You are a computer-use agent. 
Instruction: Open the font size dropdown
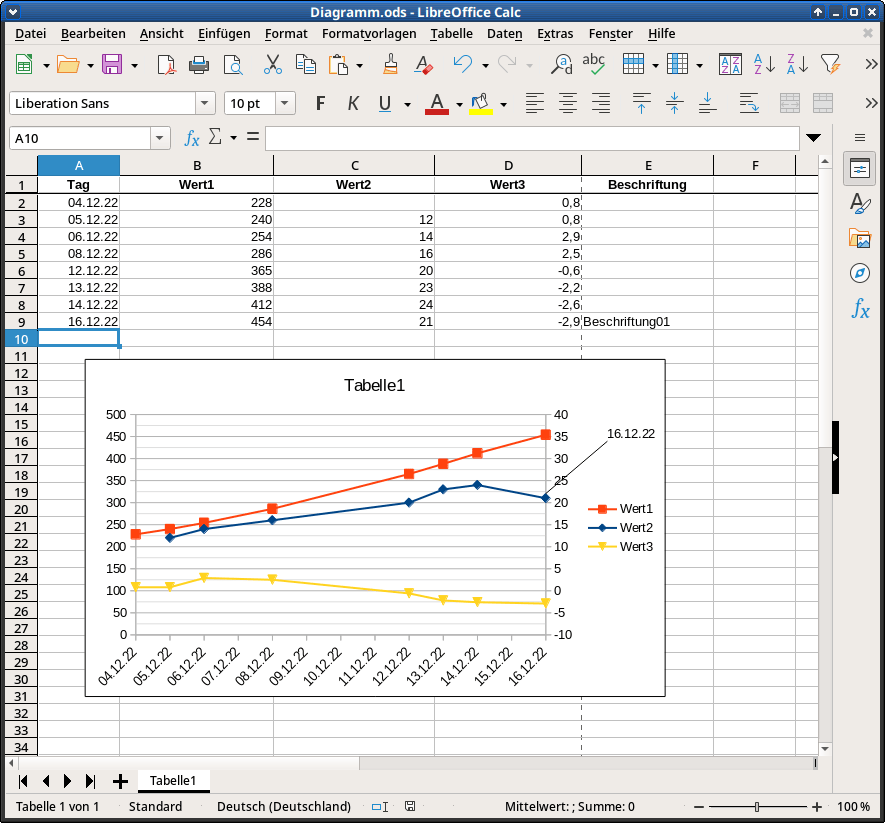click(x=285, y=103)
